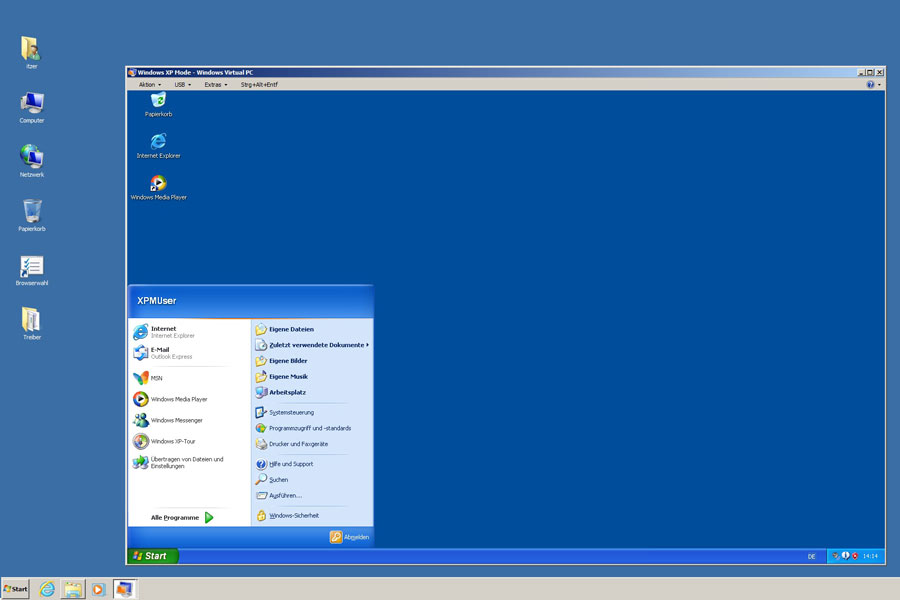
Task: Open the Windows Media Player XP desktop shortcut
Action: tap(158, 187)
